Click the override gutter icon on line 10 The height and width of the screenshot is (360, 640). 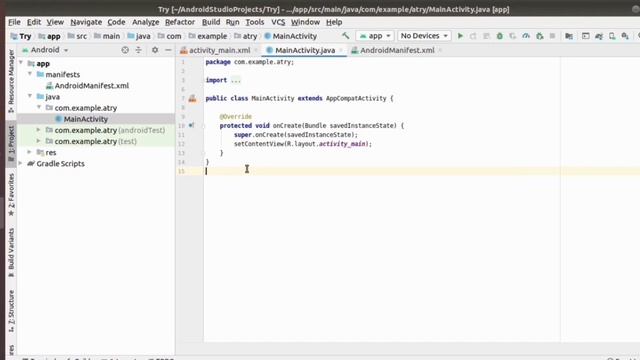click(x=191, y=125)
